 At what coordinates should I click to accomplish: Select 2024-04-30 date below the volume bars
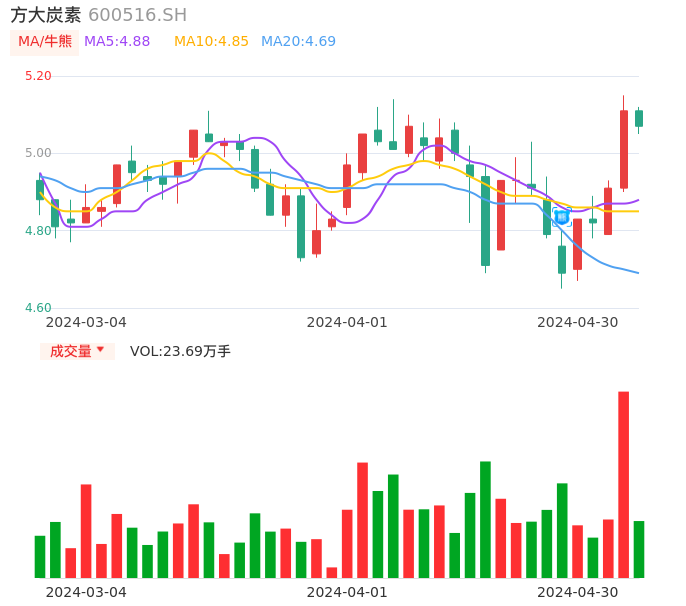click(577, 592)
